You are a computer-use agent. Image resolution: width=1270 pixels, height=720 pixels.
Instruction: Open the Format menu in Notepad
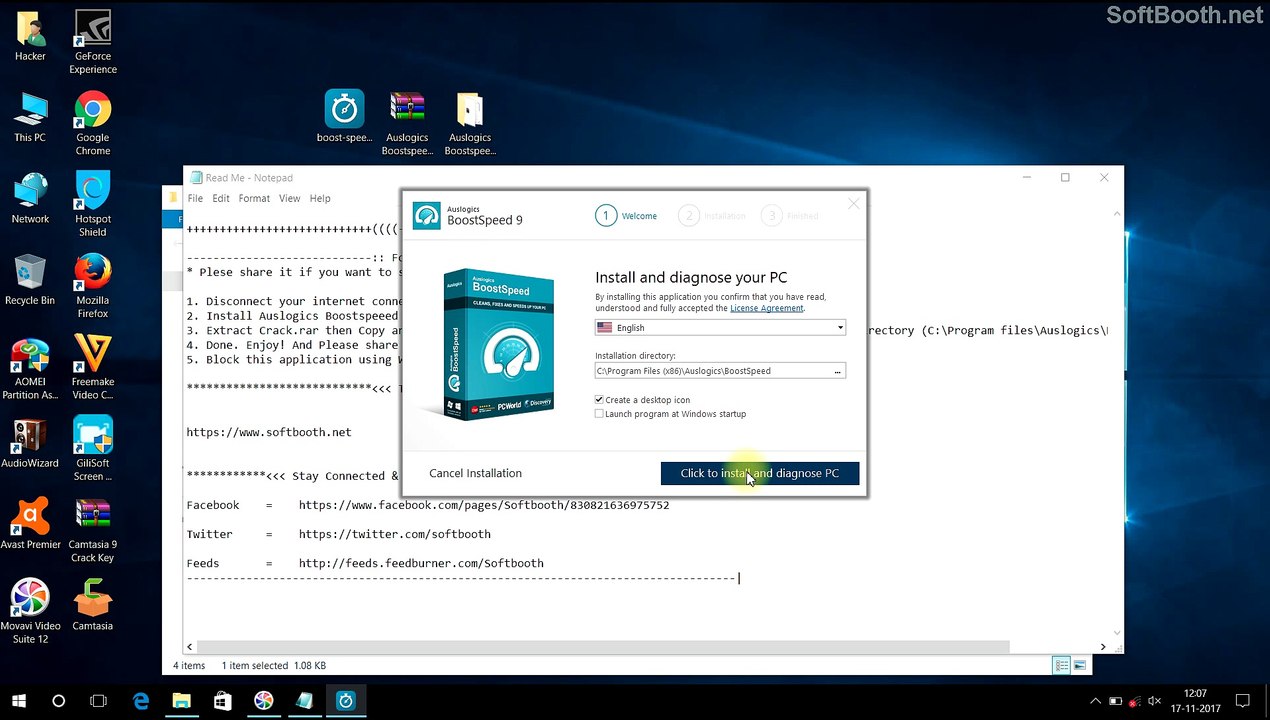[254, 198]
